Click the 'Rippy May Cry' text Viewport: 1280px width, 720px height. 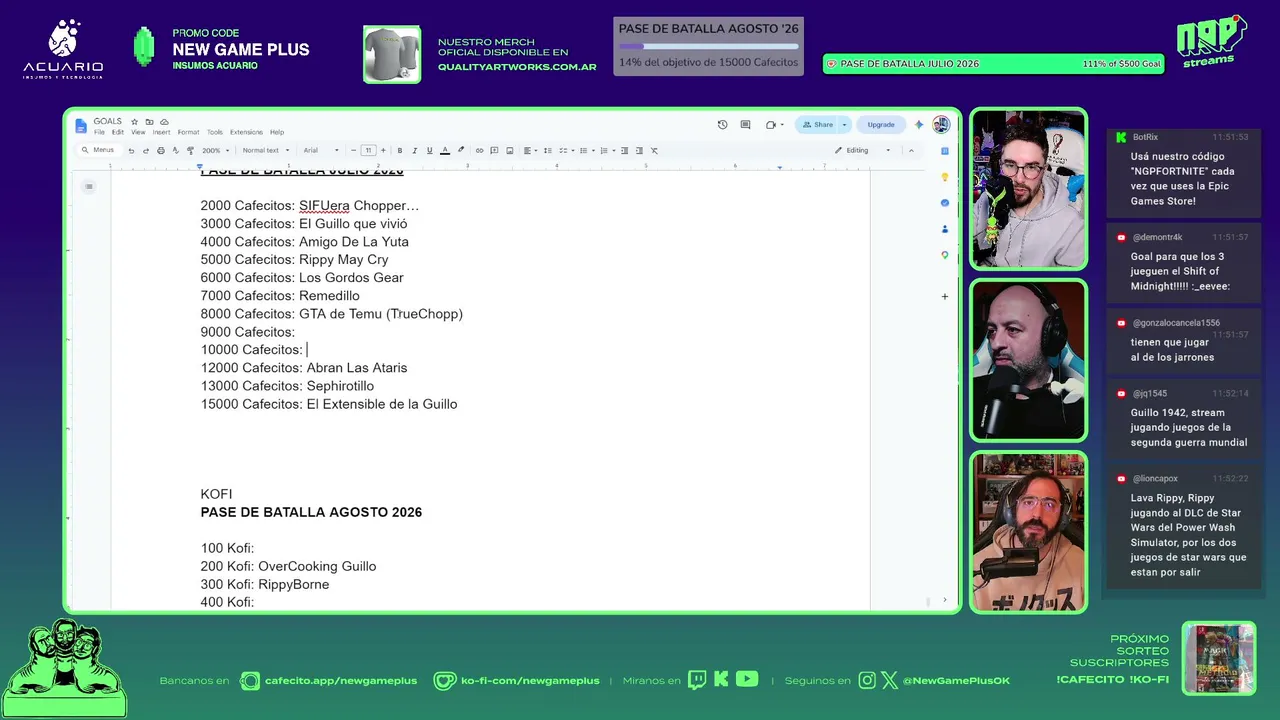coord(344,260)
